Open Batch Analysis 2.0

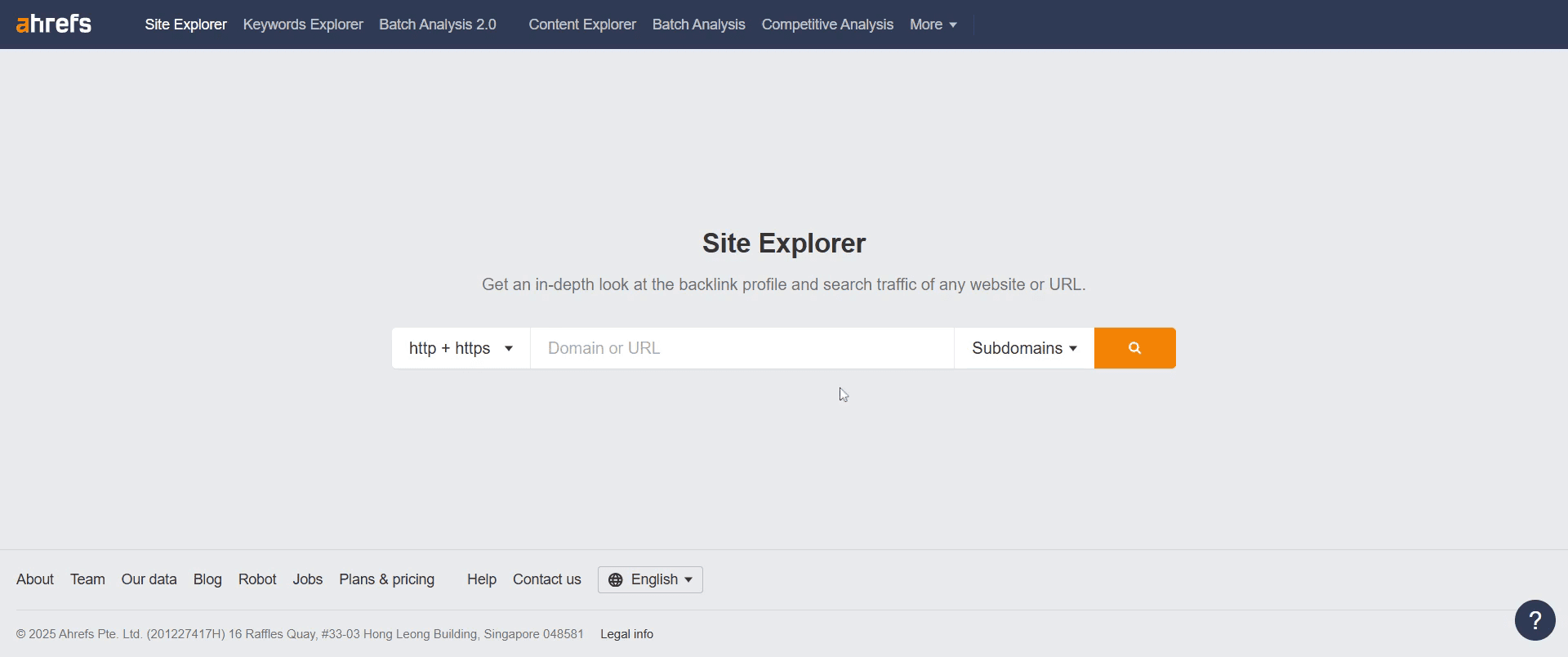click(x=438, y=25)
